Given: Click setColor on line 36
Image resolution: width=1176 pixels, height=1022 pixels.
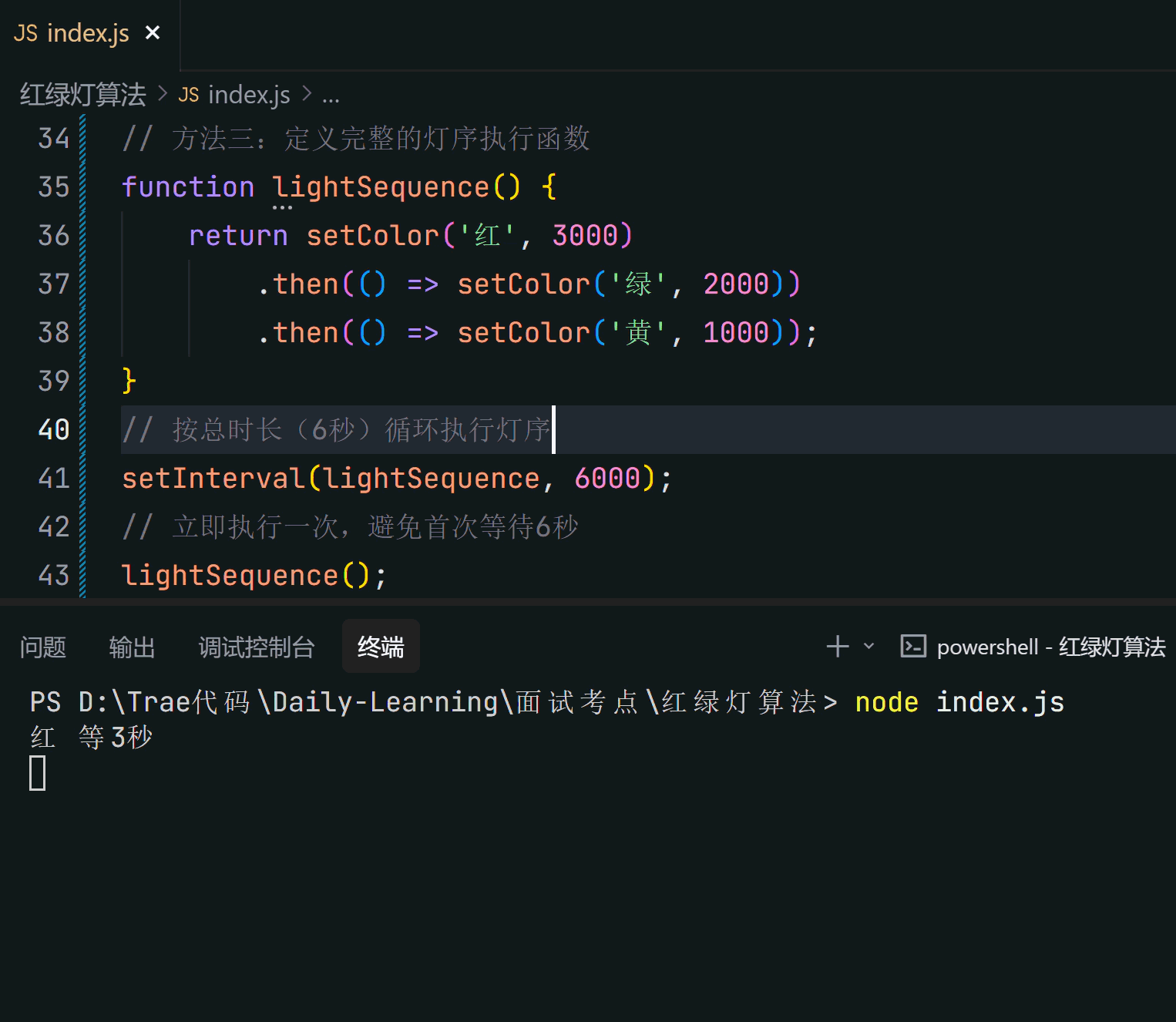Looking at the screenshot, I should (373, 236).
